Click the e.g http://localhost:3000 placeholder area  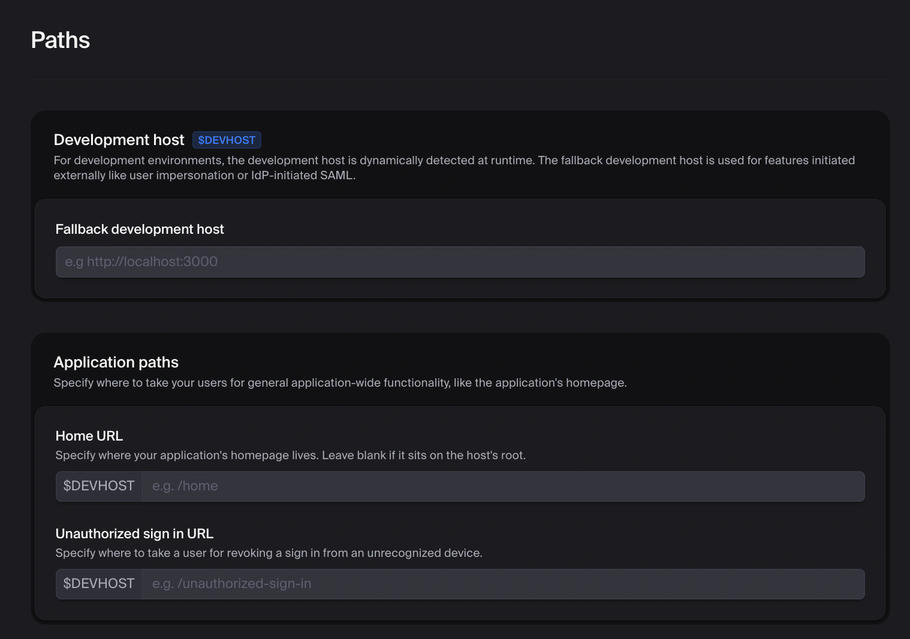137,261
